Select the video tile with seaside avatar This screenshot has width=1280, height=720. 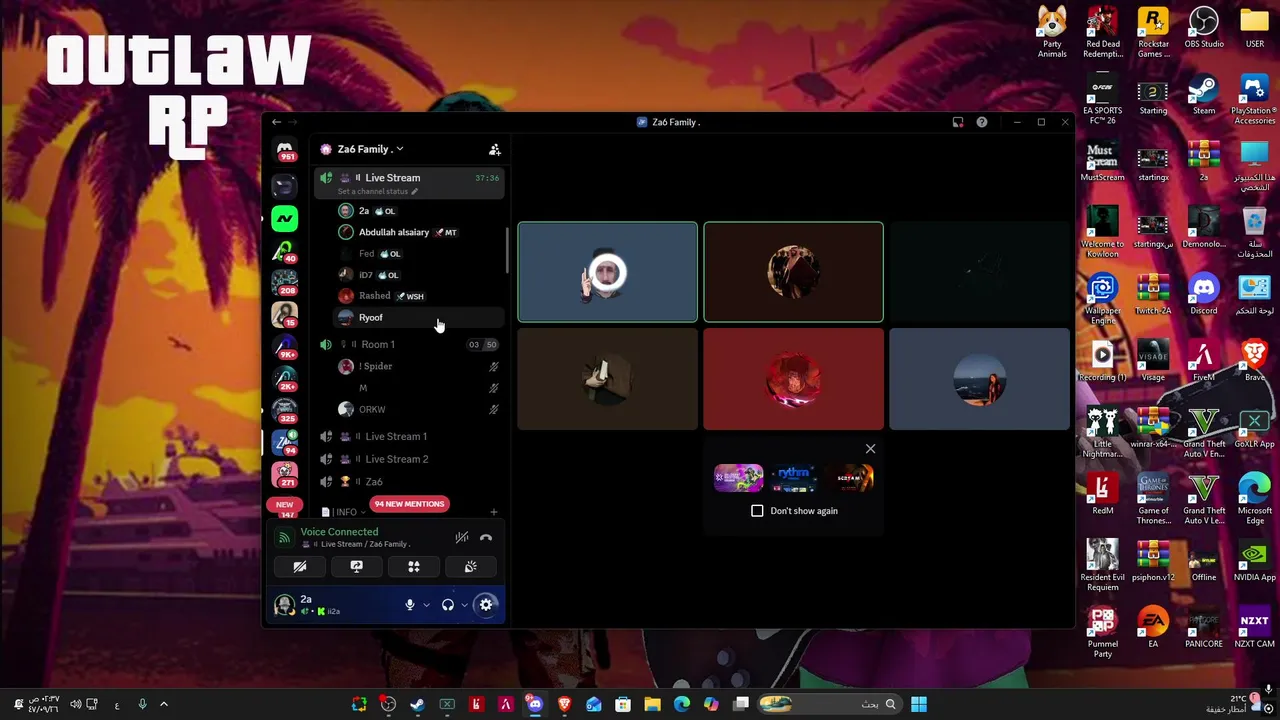point(979,379)
